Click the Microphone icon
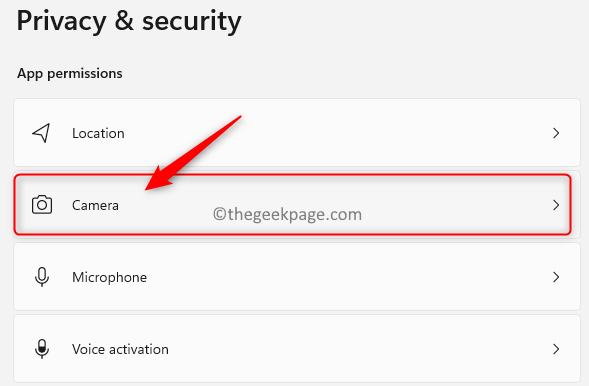589x386 pixels. [42, 277]
